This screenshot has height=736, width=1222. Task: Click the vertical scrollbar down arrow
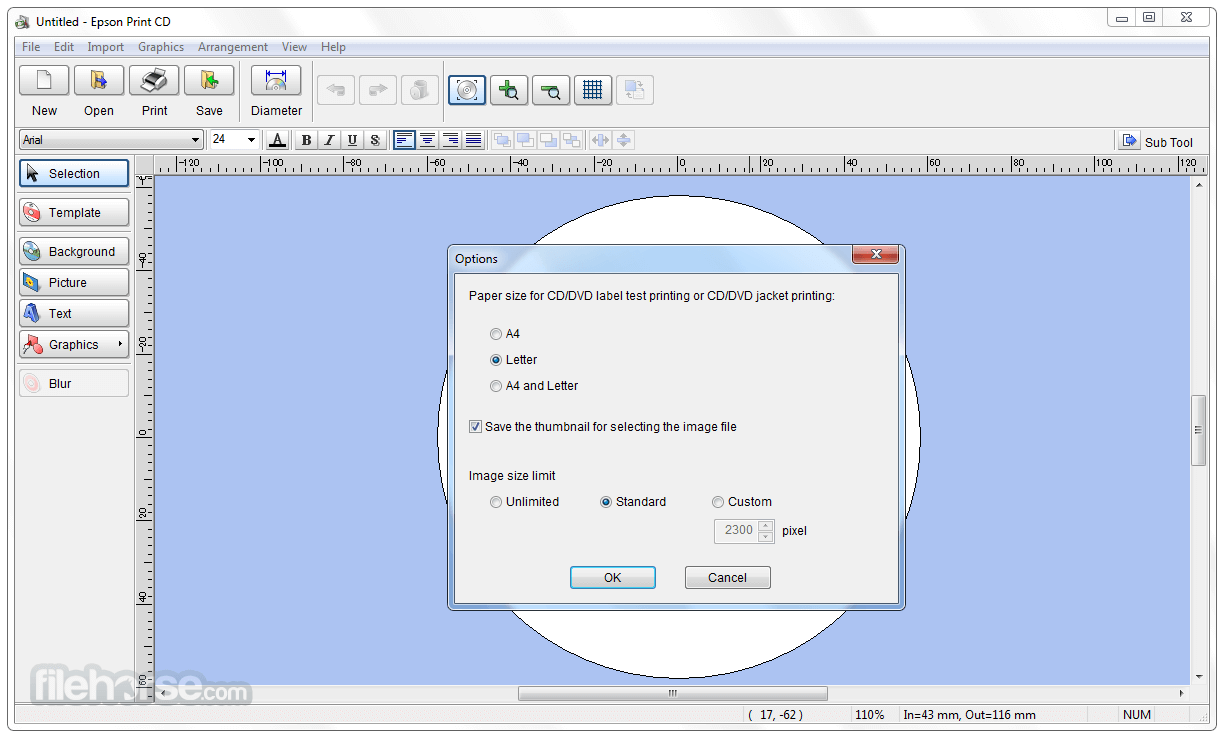click(1199, 677)
